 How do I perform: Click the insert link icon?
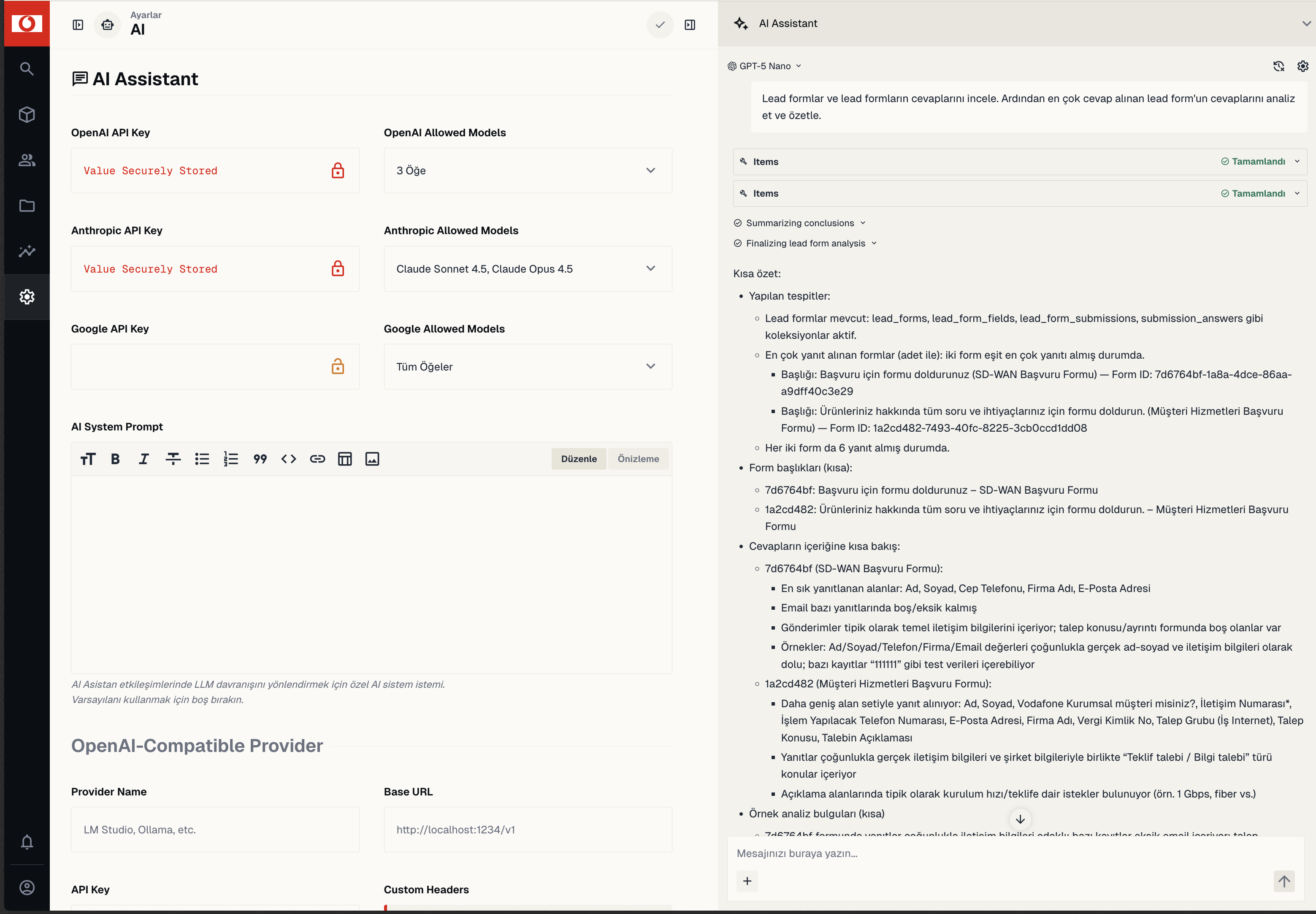coord(317,459)
